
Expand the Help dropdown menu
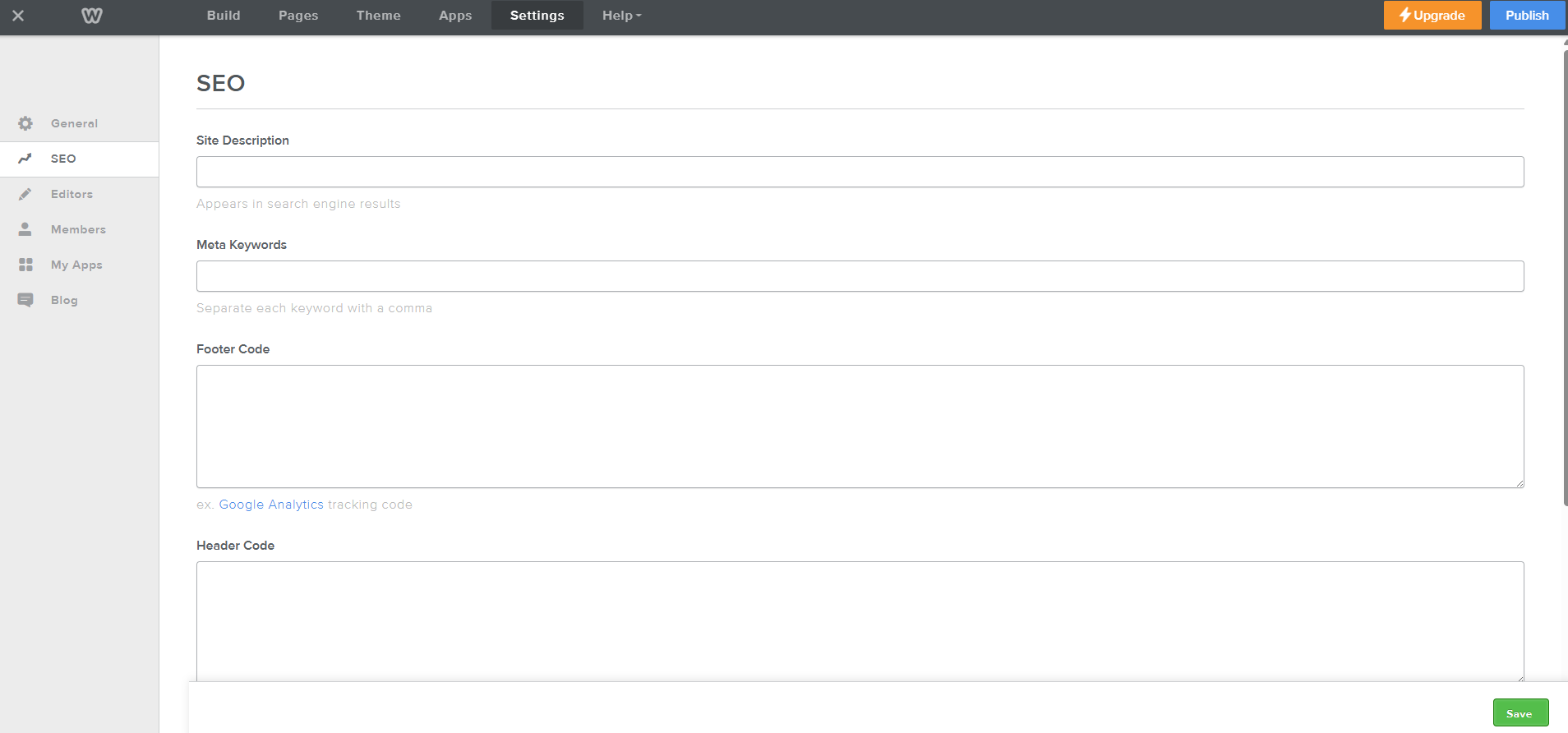(621, 16)
